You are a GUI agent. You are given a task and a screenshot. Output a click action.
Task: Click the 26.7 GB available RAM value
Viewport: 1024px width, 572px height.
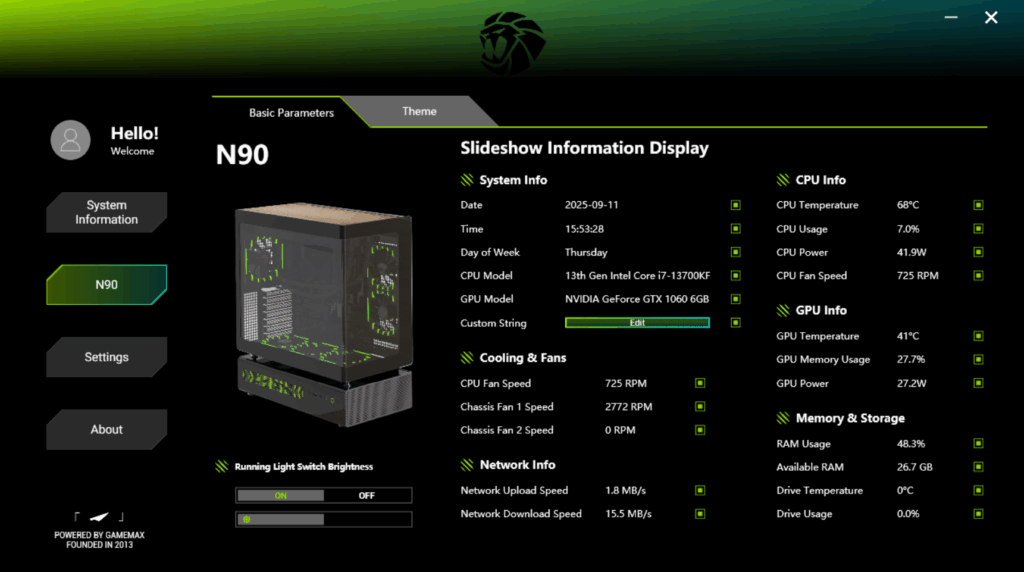[914, 467]
